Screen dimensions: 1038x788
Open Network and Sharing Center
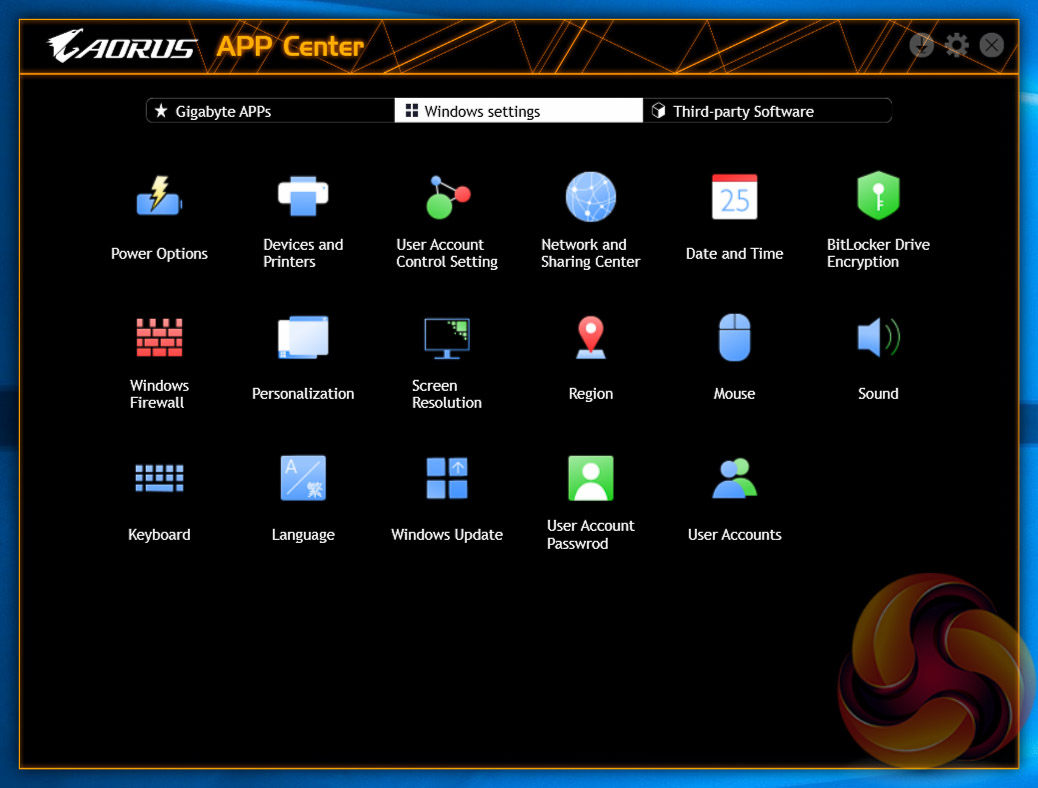(591, 197)
